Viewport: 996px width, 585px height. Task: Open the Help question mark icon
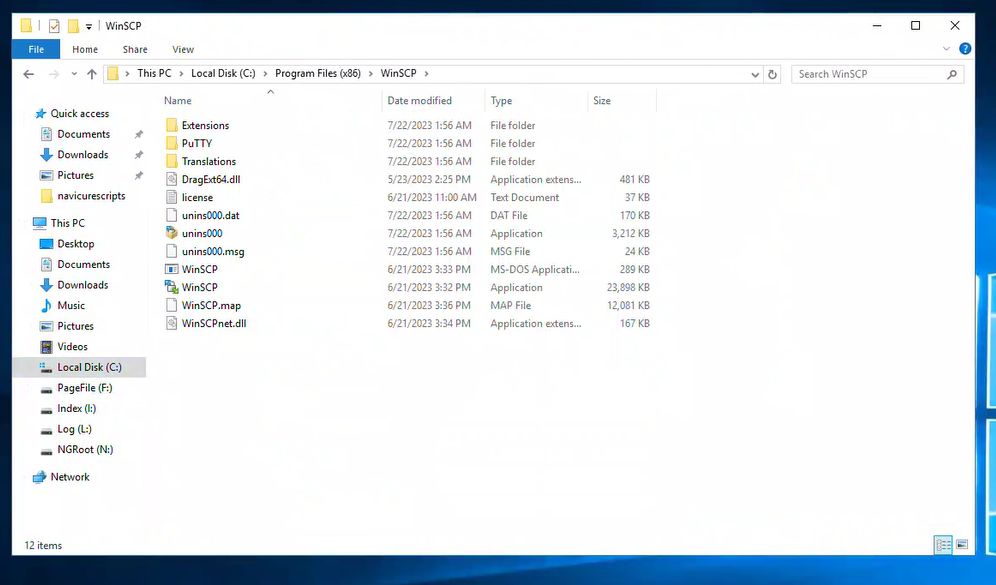click(965, 49)
